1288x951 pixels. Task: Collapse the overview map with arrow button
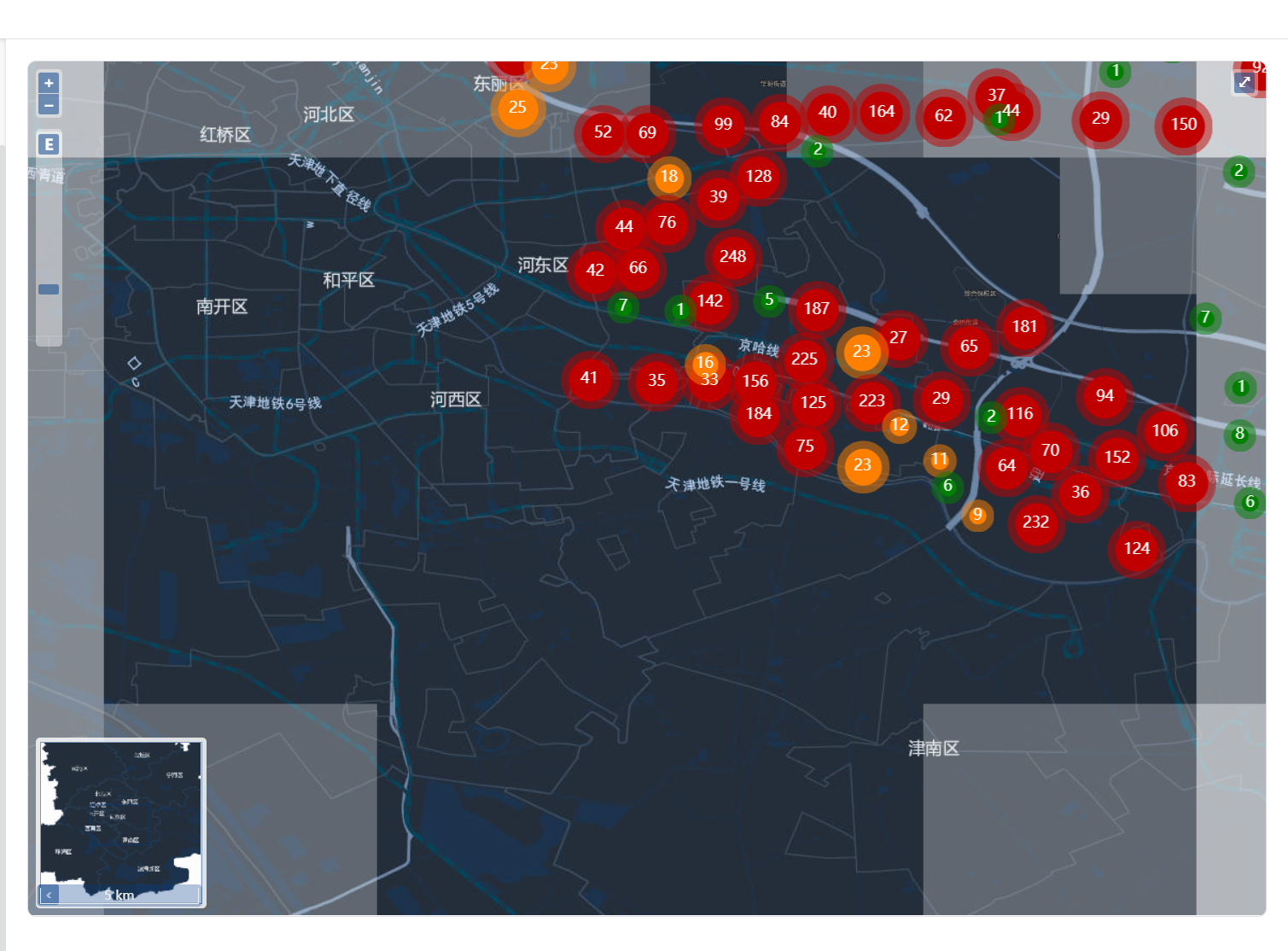click(49, 895)
